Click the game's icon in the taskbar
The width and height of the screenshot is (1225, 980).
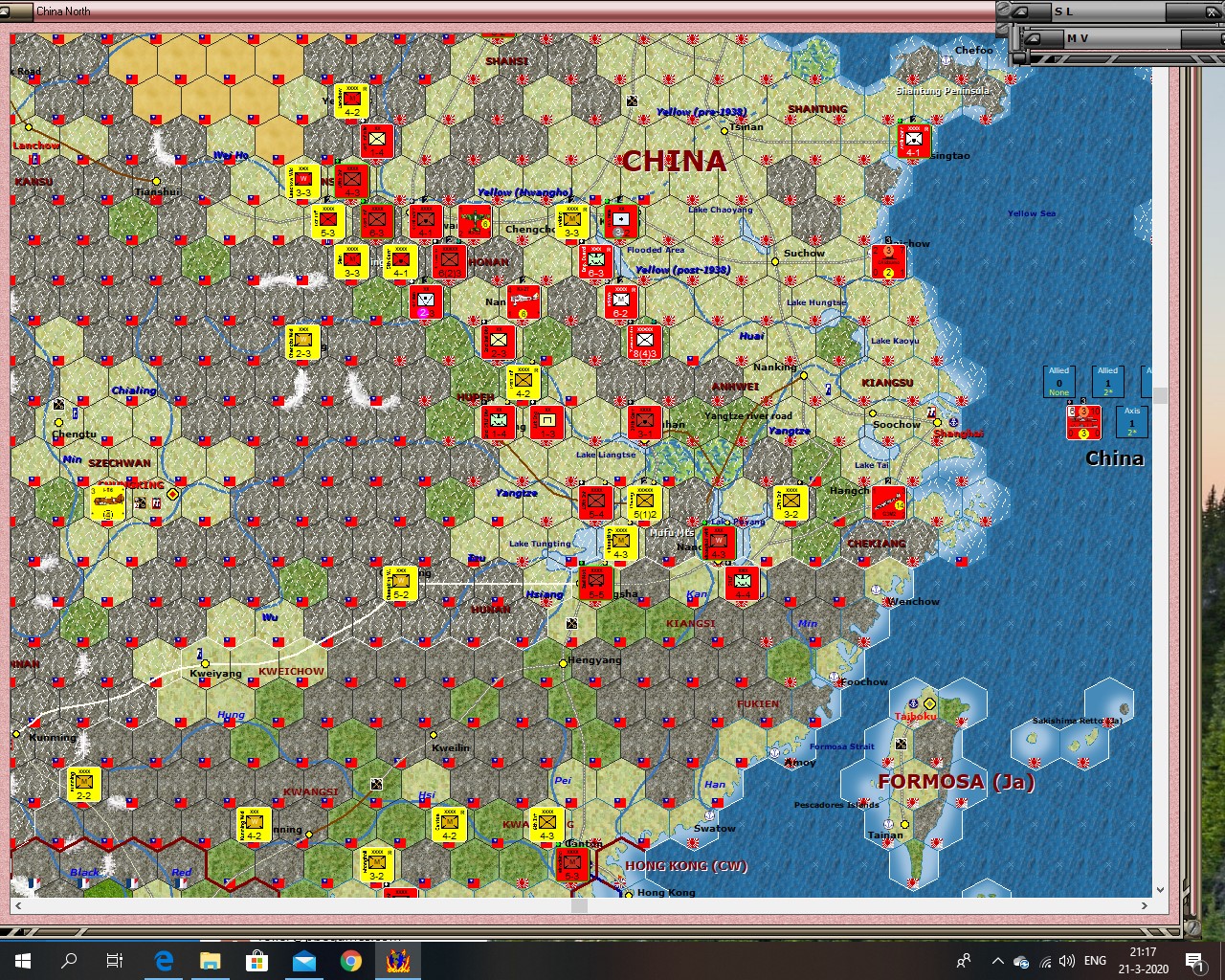(398, 961)
